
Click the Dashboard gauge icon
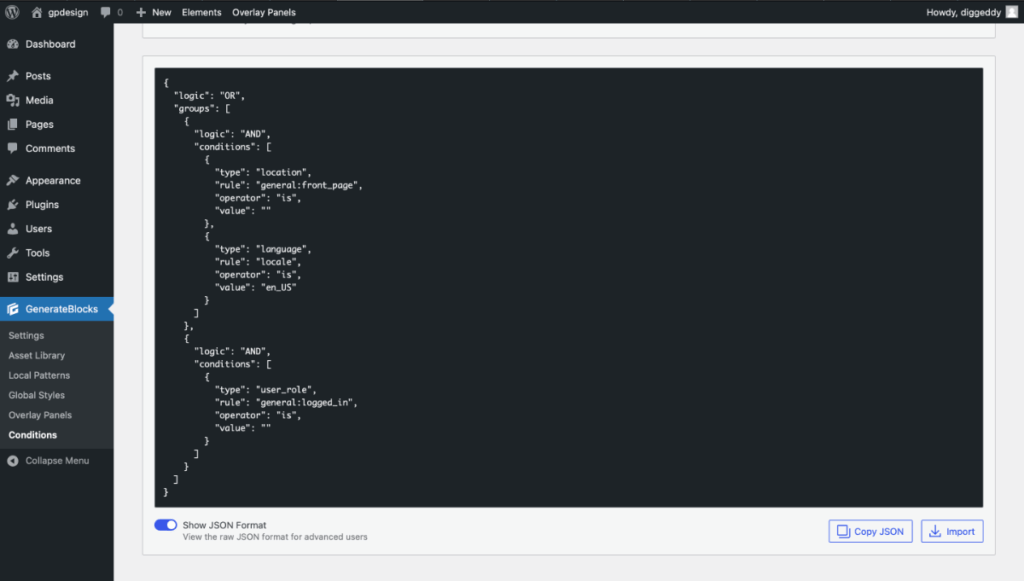click(x=12, y=44)
